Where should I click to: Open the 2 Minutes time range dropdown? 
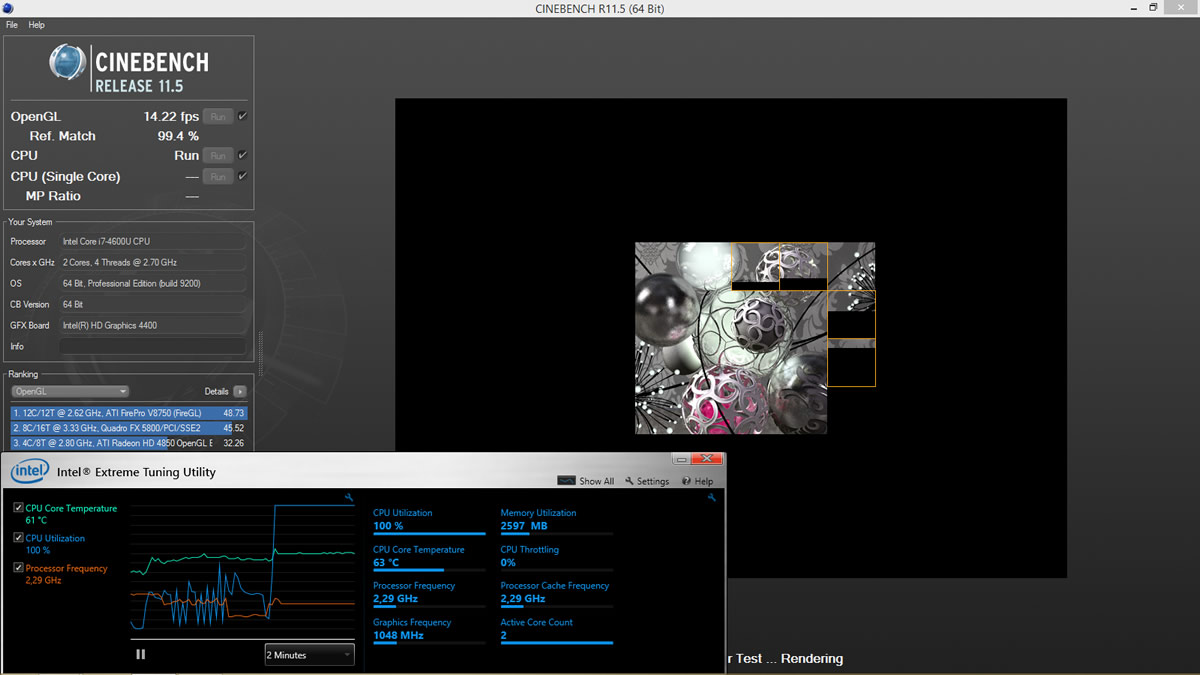coord(309,655)
